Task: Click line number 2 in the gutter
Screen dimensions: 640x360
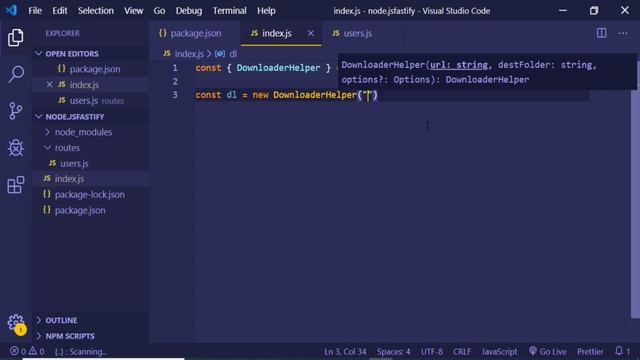Action: pyautogui.click(x=175, y=81)
